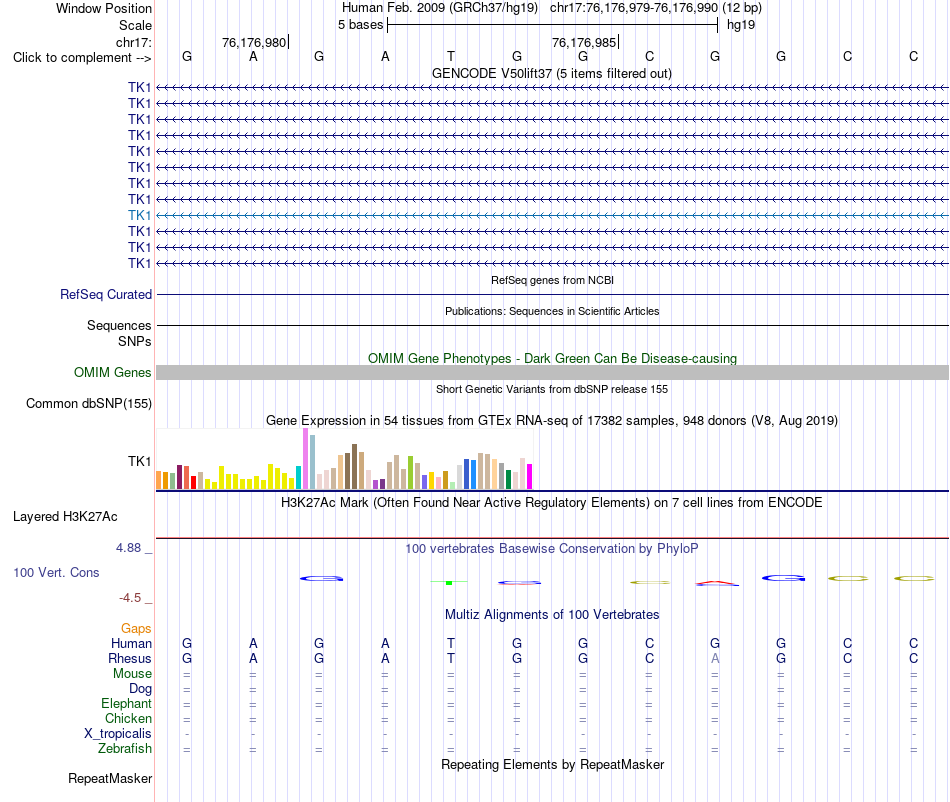This screenshot has width=950, height=802.
Task: Click the OMIM Genes track label
Action: tap(113, 373)
